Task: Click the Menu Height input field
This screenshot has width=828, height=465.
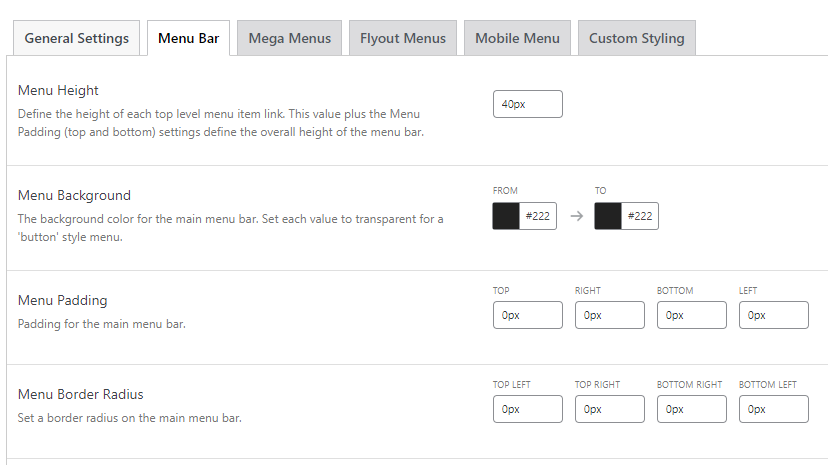Action: click(x=527, y=104)
